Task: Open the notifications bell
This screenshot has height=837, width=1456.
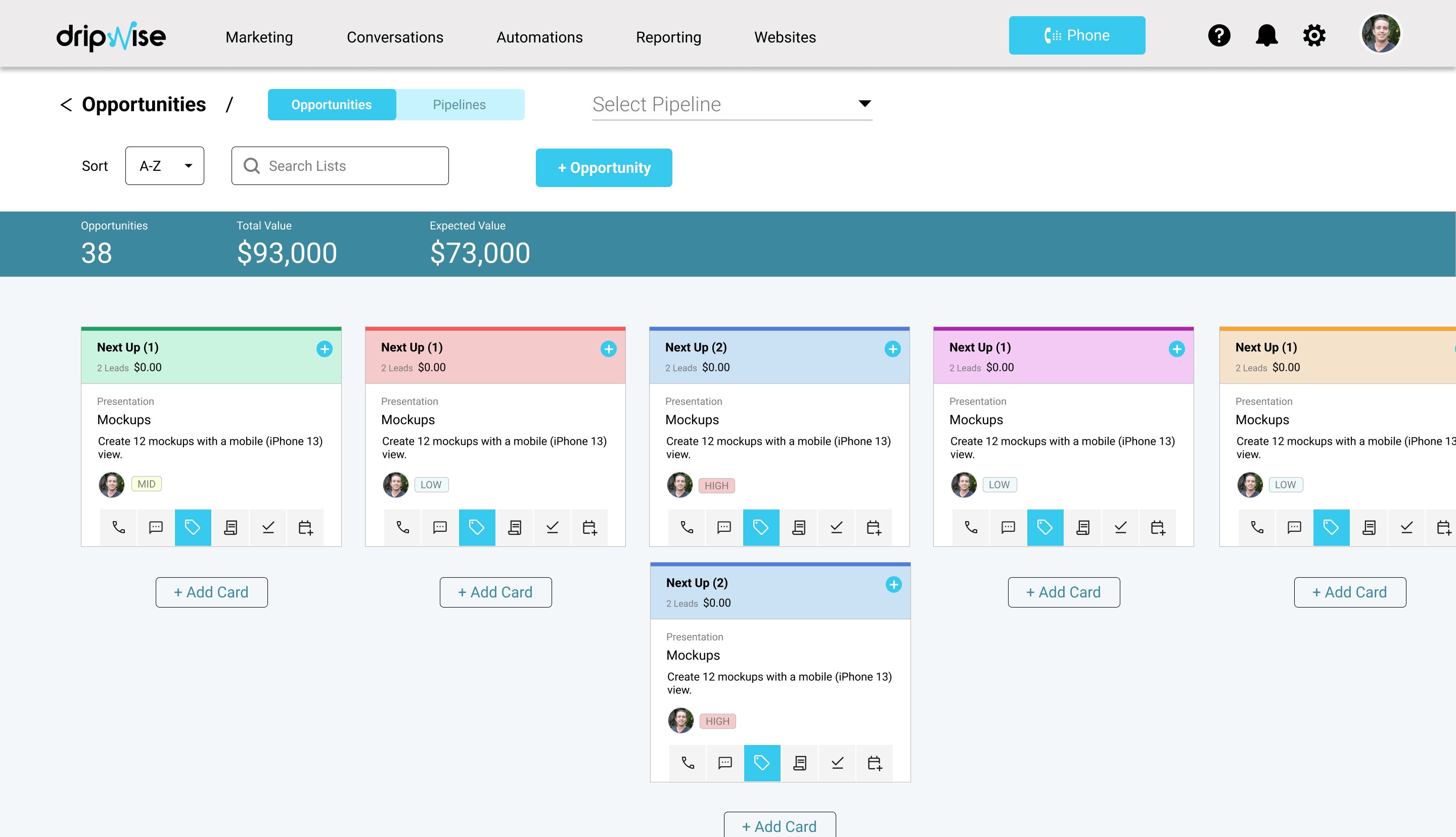Action: tap(1266, 36)
